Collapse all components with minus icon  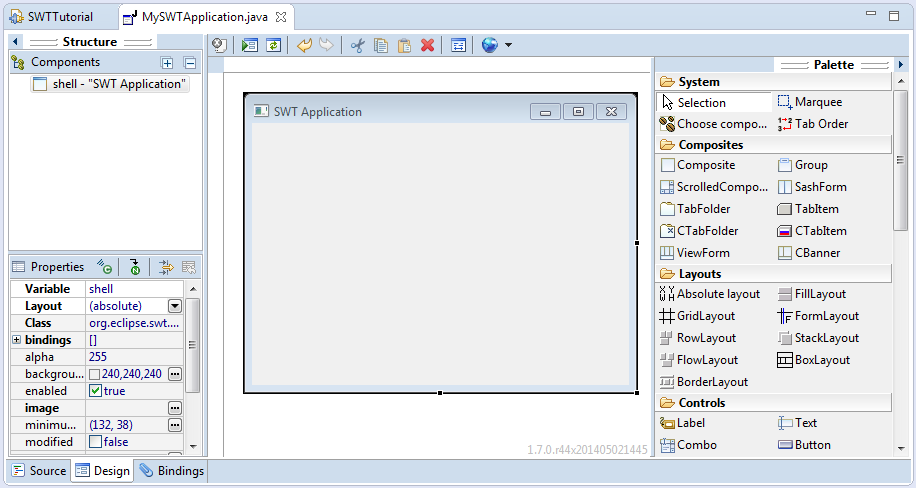[190, 63]
